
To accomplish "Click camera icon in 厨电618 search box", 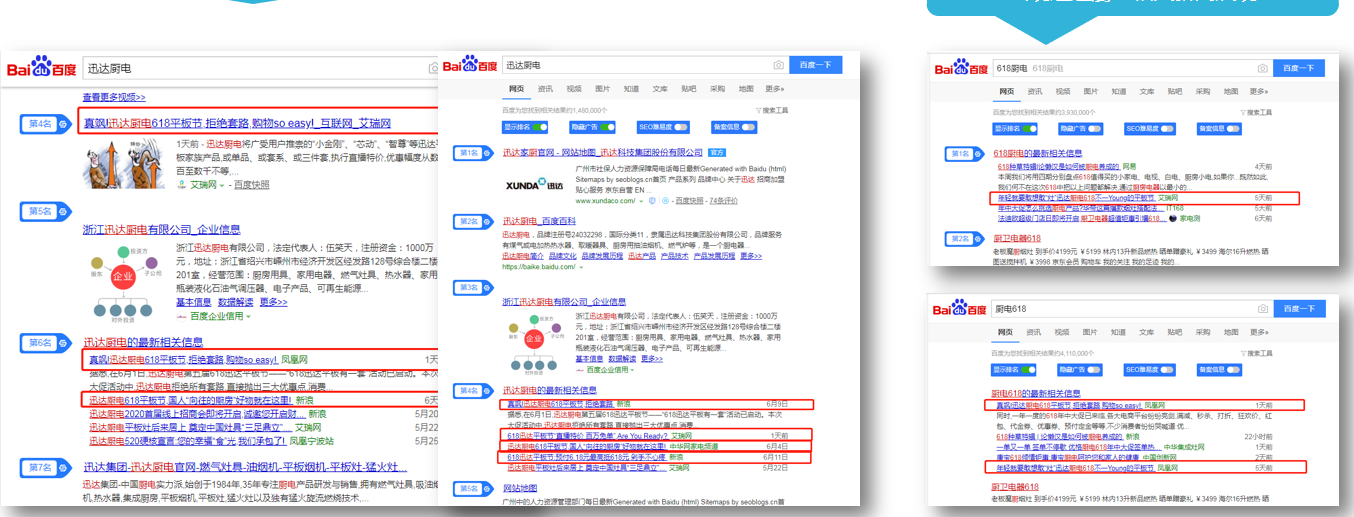I will [1262, 308].
